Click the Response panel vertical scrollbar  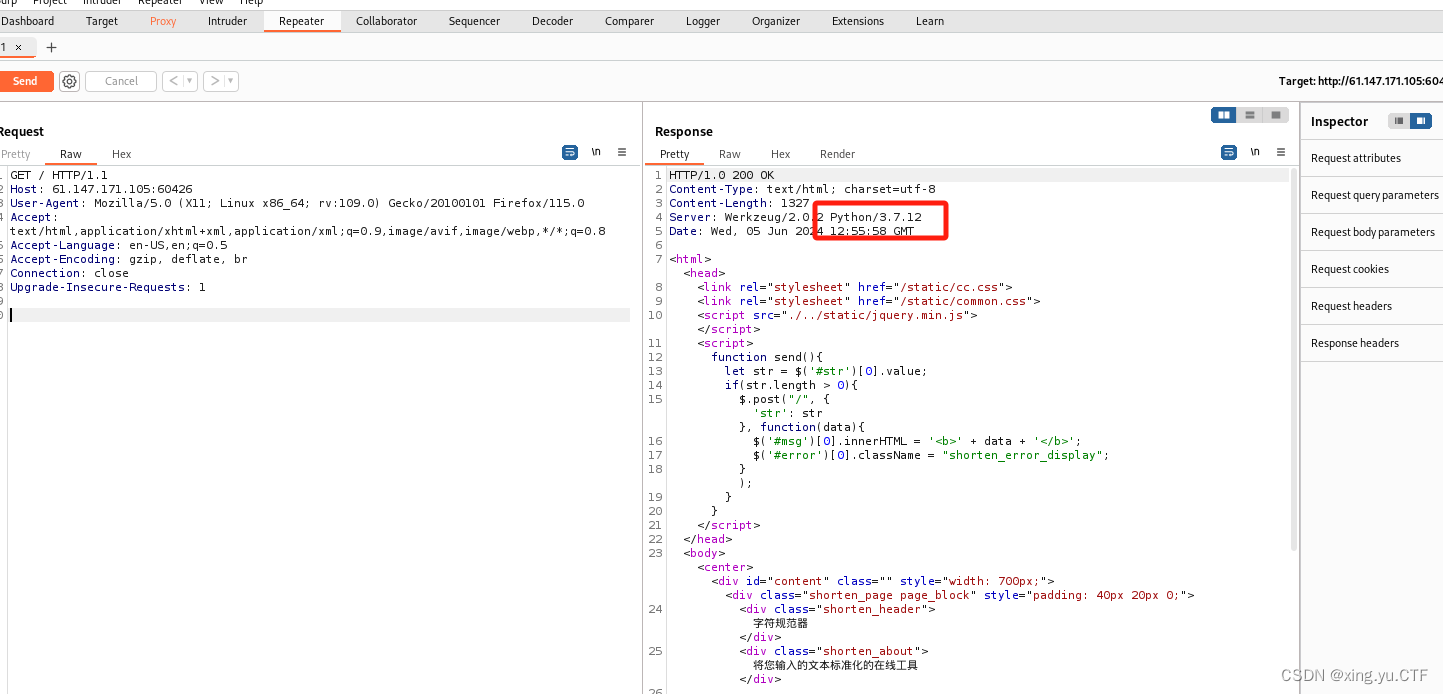click(1293, 360)
